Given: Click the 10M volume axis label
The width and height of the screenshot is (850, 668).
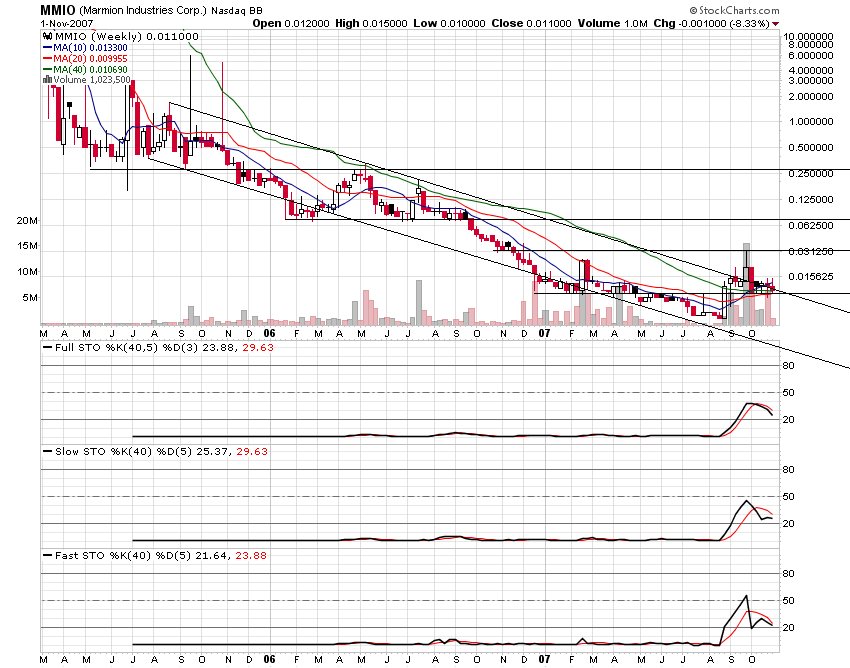Looking at the screenshot, I should tap(27, 272).
